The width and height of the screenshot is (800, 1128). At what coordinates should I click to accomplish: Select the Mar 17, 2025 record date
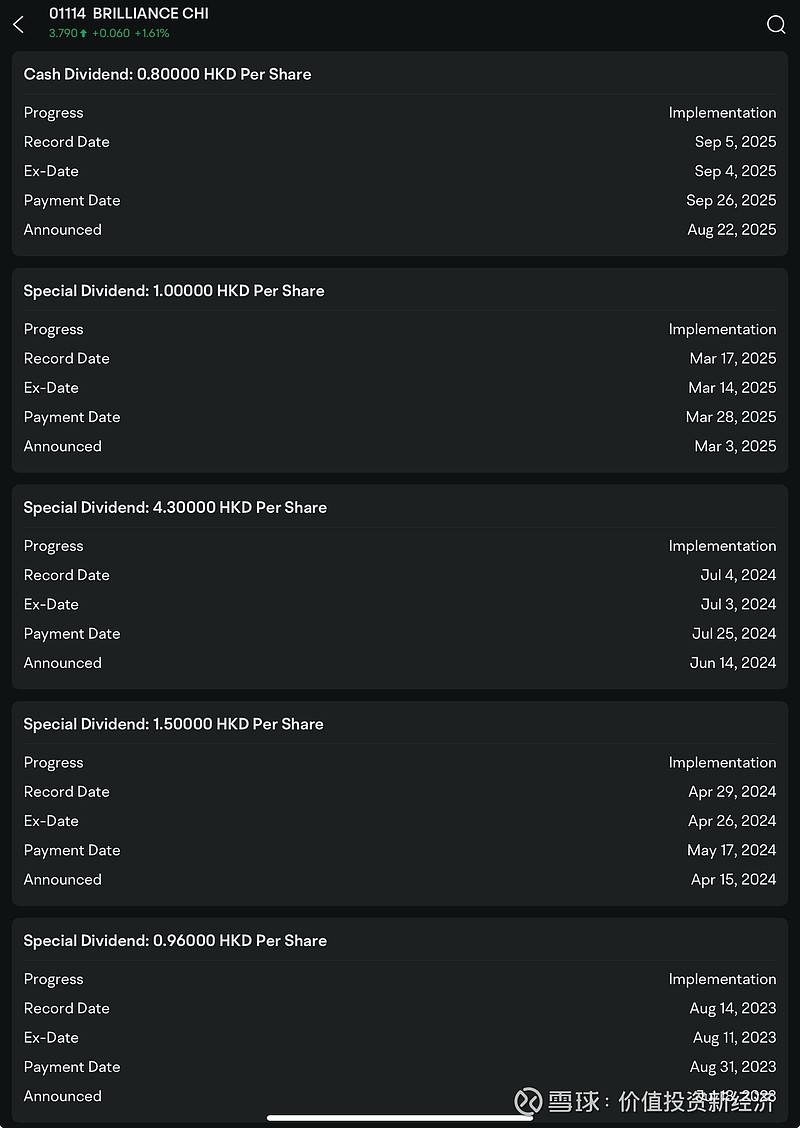click(x=733, y=358)
